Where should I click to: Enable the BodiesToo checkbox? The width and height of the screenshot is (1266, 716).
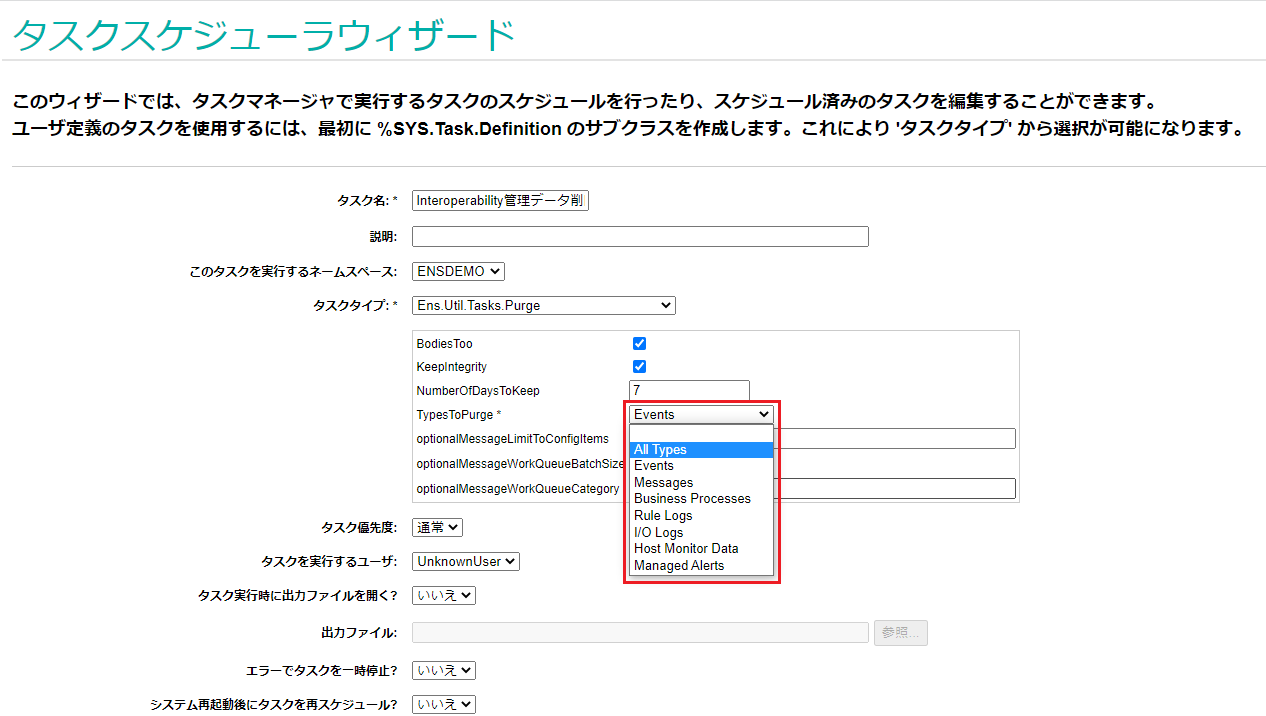pyautogui.click(x=639, y=344)
